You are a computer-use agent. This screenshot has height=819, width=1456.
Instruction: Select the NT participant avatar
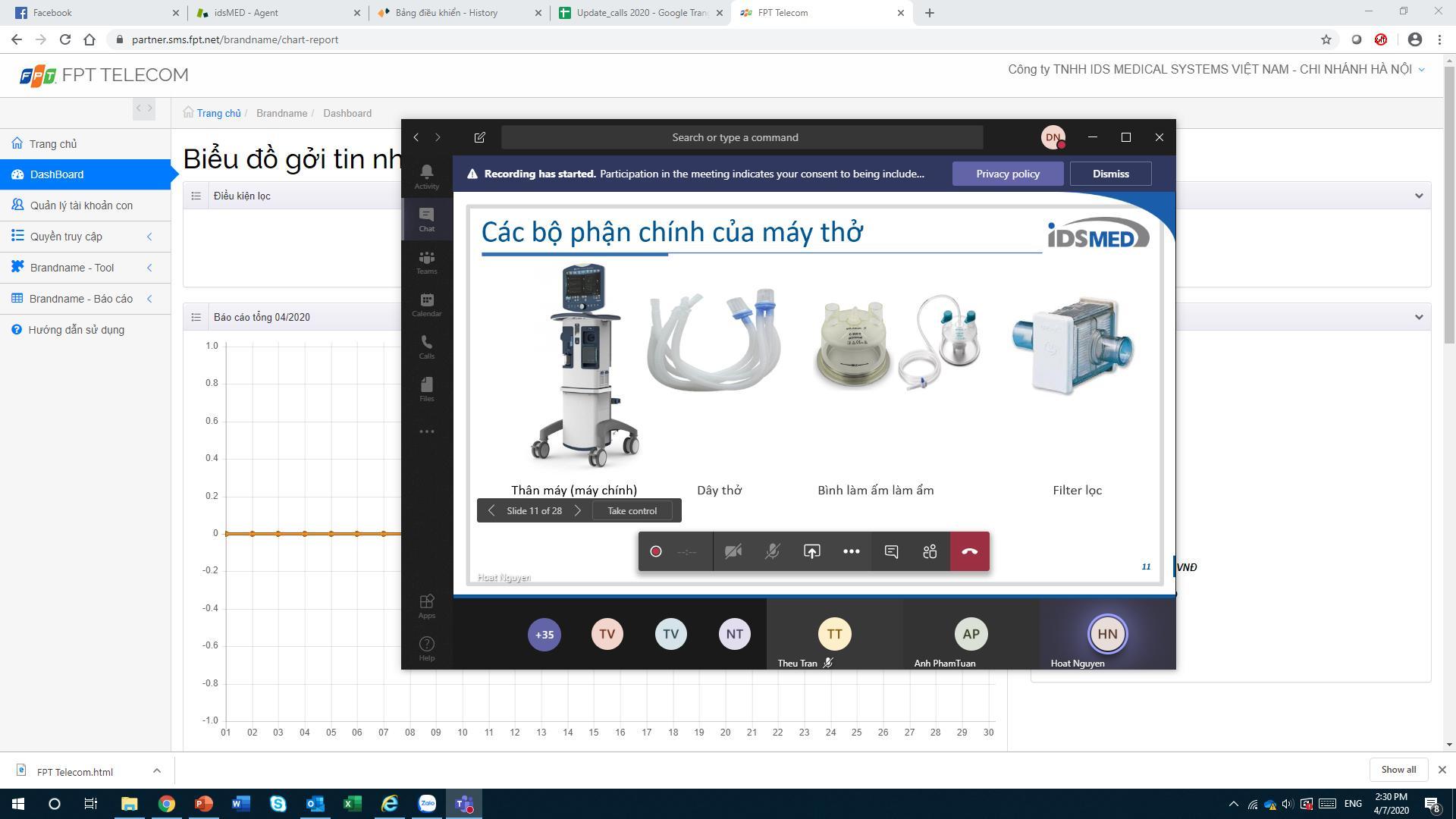(734, 634)
